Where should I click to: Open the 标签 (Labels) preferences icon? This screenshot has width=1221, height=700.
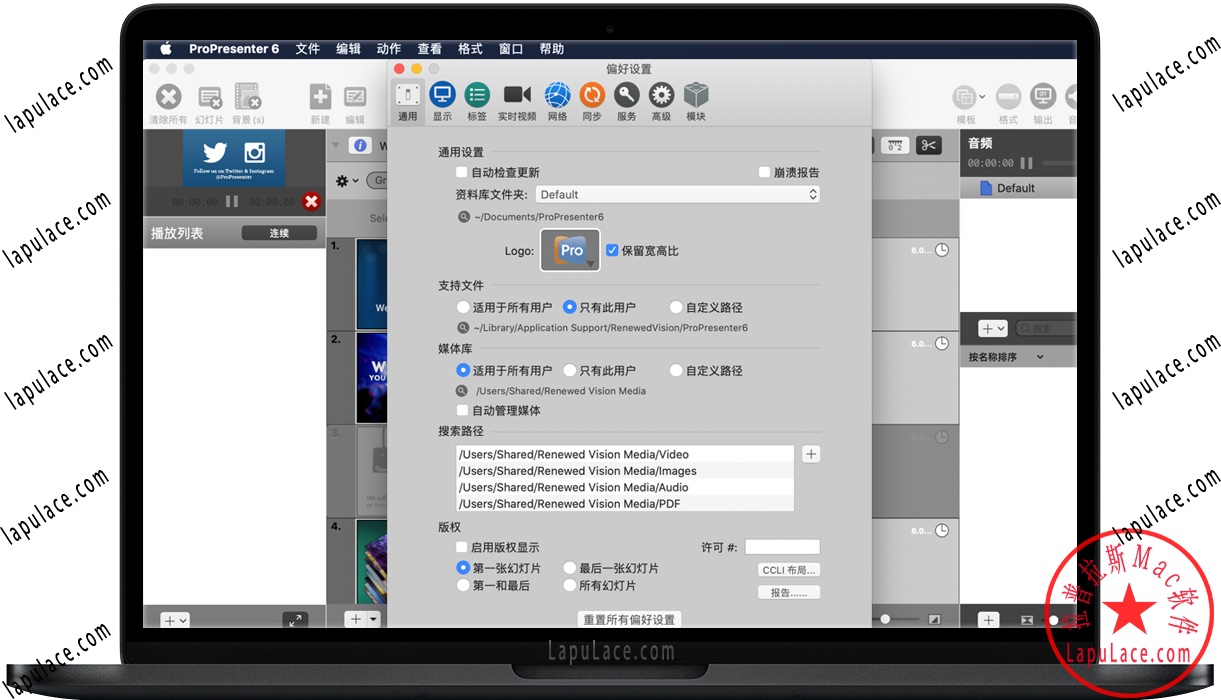pos(477,96)
